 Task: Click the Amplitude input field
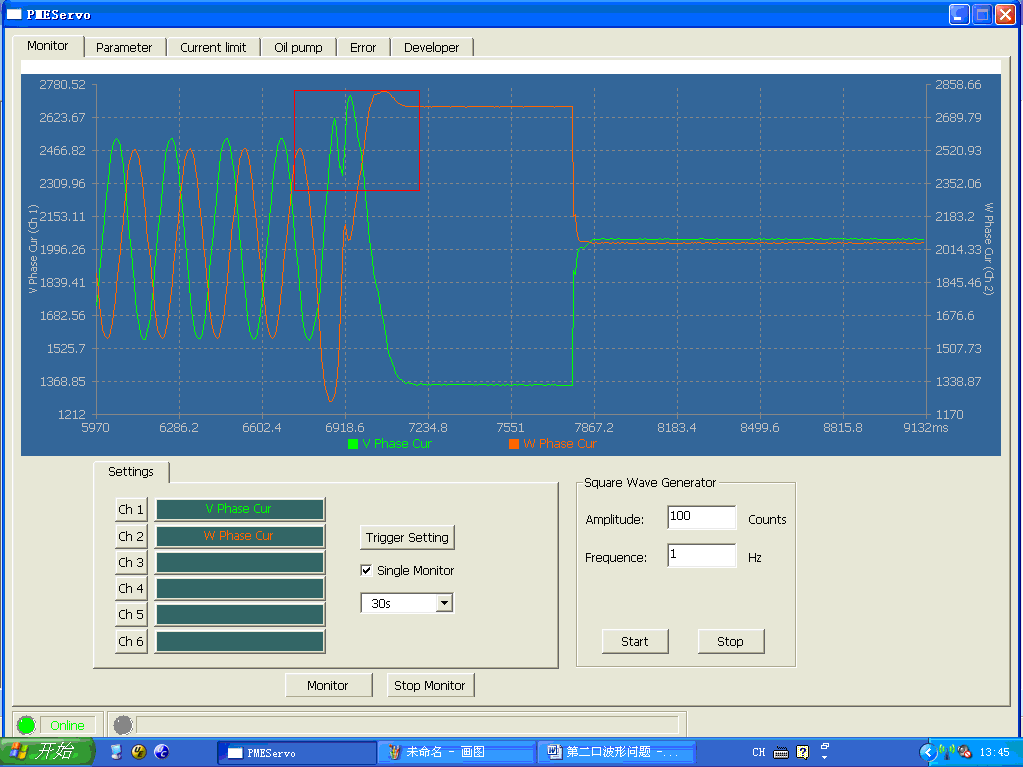(x=701, y=517)
